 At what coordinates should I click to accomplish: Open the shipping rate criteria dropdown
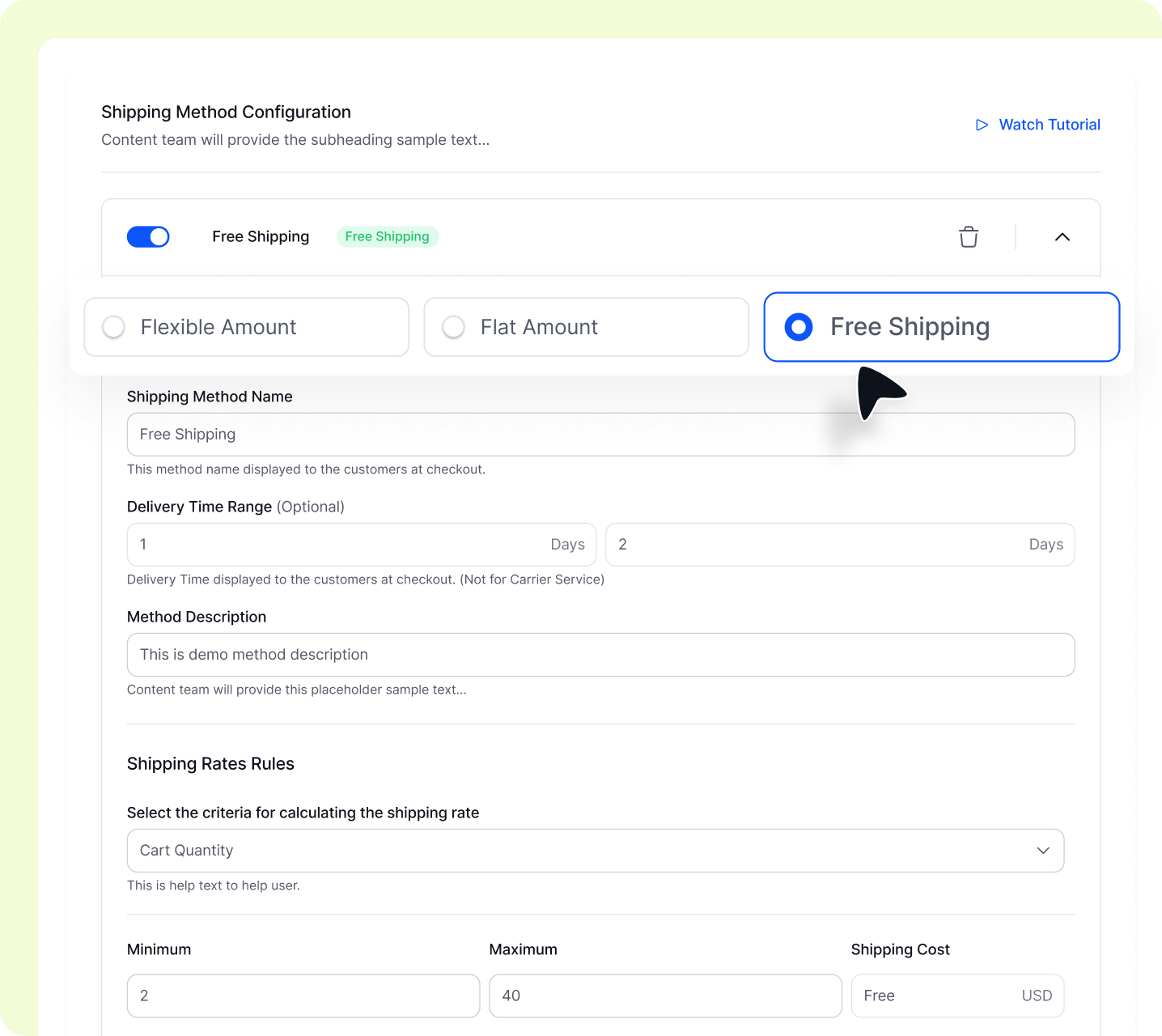pos(596,851)
